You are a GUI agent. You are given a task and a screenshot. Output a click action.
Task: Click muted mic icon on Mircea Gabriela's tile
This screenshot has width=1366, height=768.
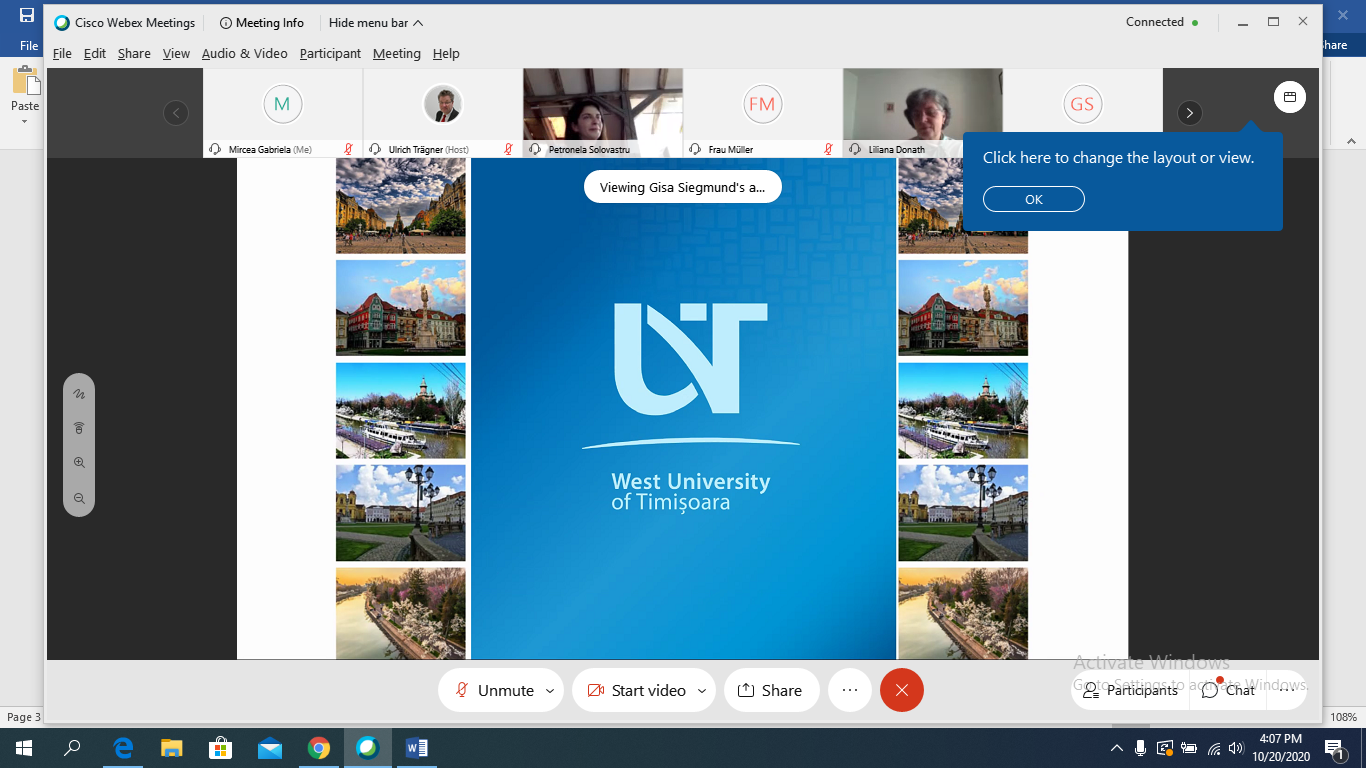click(x=348, y=149)
